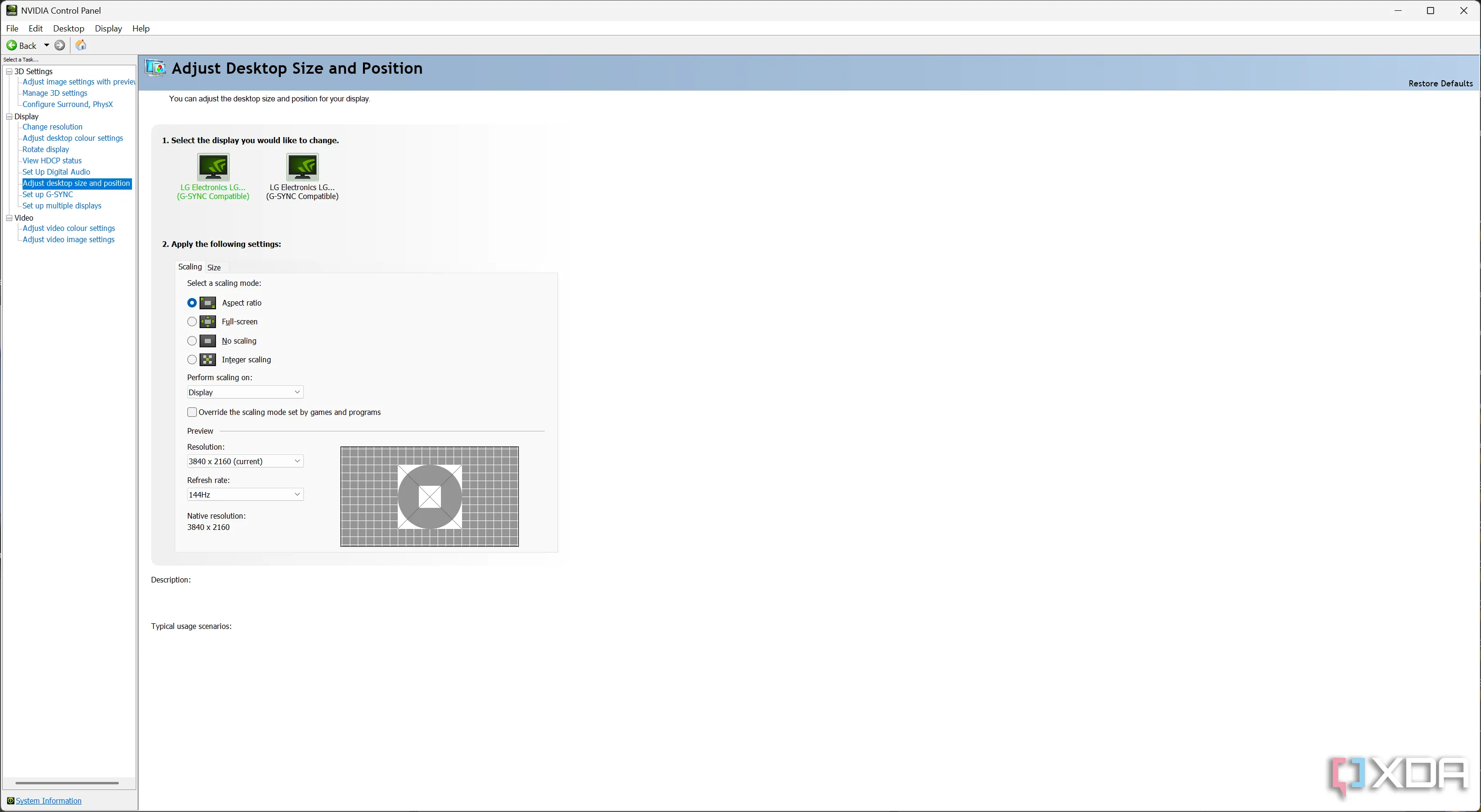1481x812 pixels.
Task: Select the No scaling radio button
Action: pos(192,341)
